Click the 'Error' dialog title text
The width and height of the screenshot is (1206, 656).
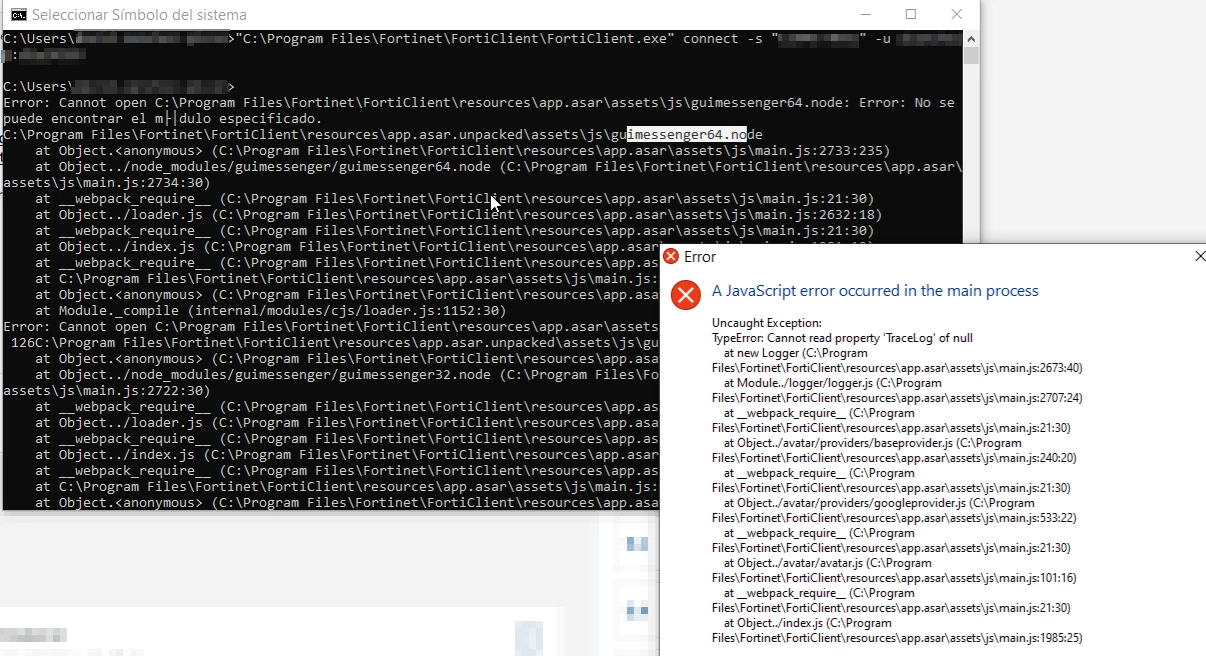click(x=700, y=257)
